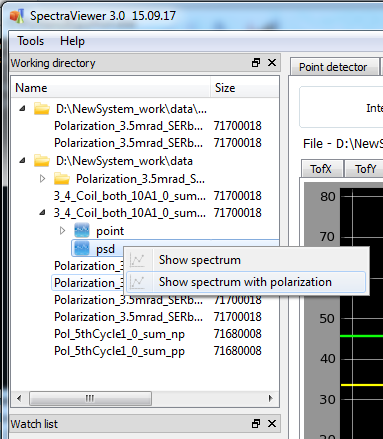Viewport: 383px width, 439px height.
Task: Click the chart icon beside Show spectrum
Action: (x=137, y=260)
